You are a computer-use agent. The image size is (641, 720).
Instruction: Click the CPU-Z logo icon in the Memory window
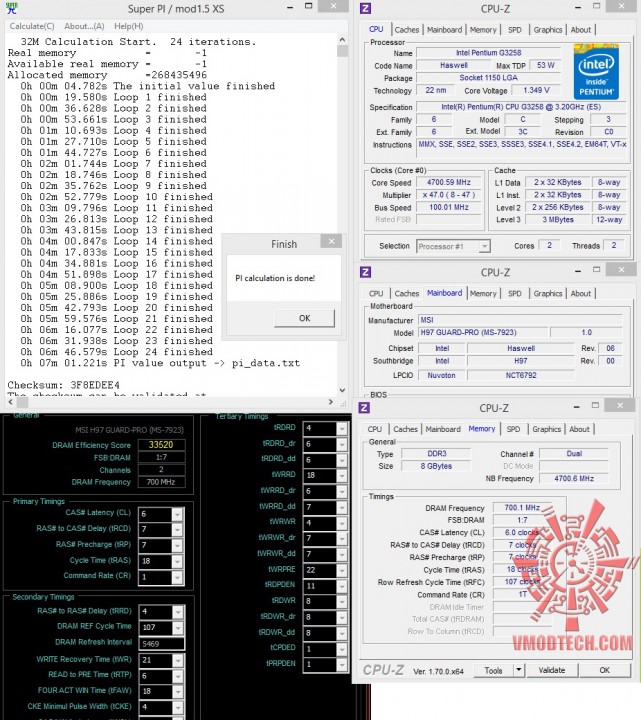[364, 408]
